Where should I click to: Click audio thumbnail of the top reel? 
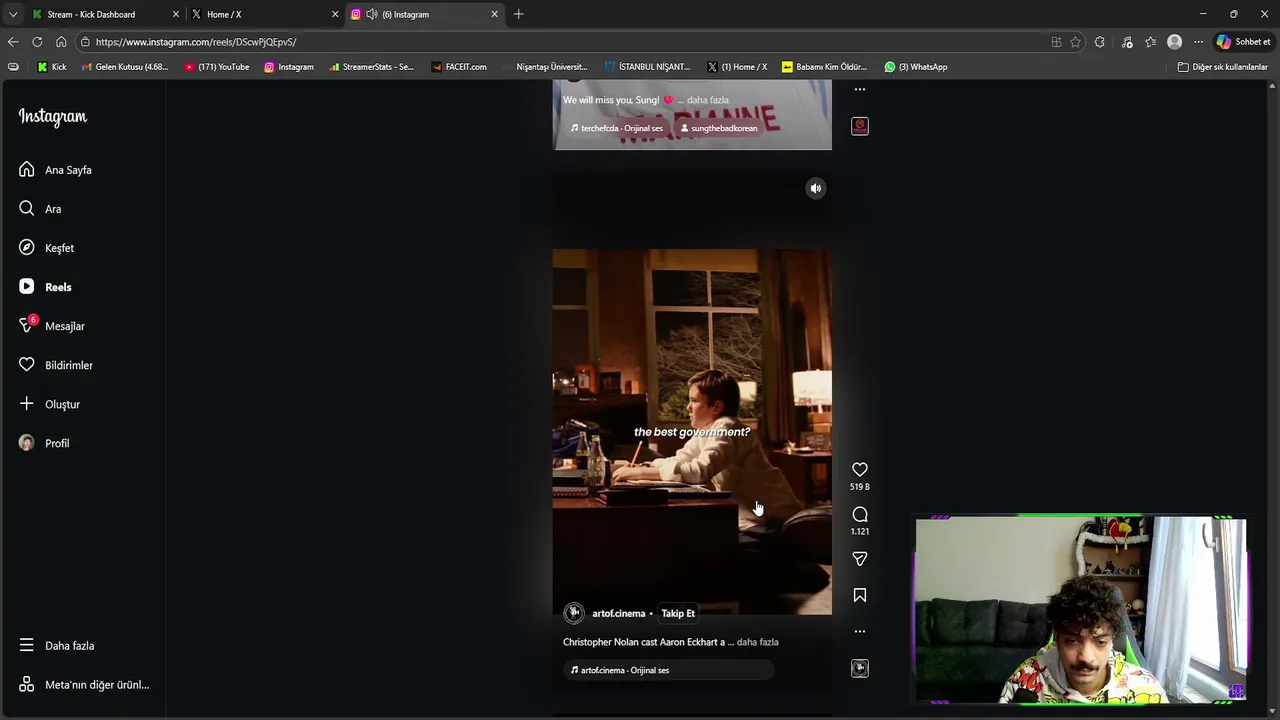pos(860,126)
